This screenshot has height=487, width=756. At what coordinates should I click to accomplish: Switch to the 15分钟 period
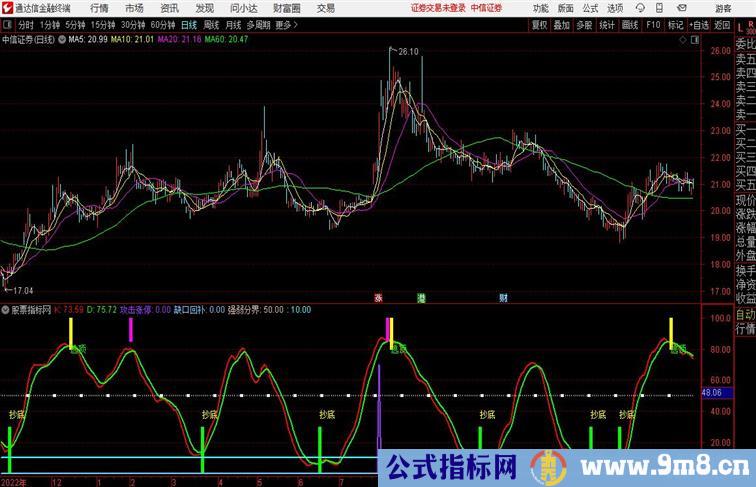click(x=103, y=25)
